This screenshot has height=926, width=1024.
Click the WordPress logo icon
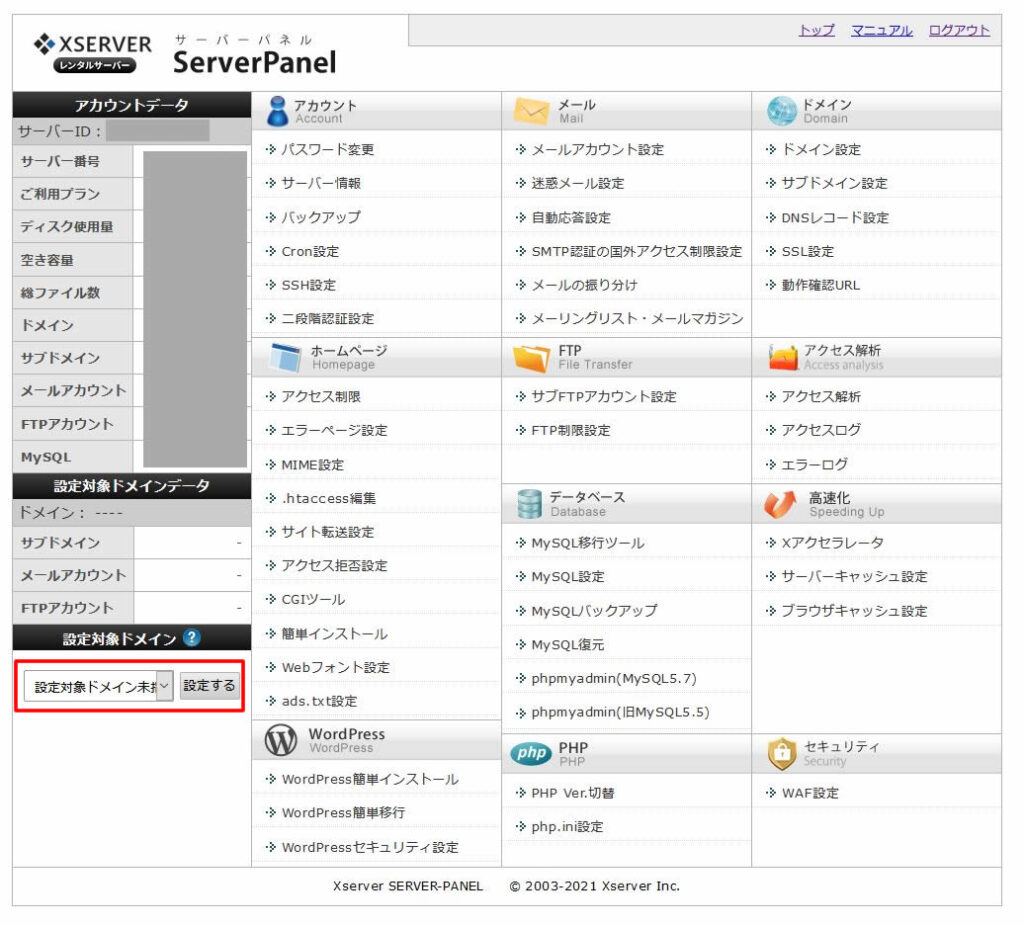pos(281,741)
